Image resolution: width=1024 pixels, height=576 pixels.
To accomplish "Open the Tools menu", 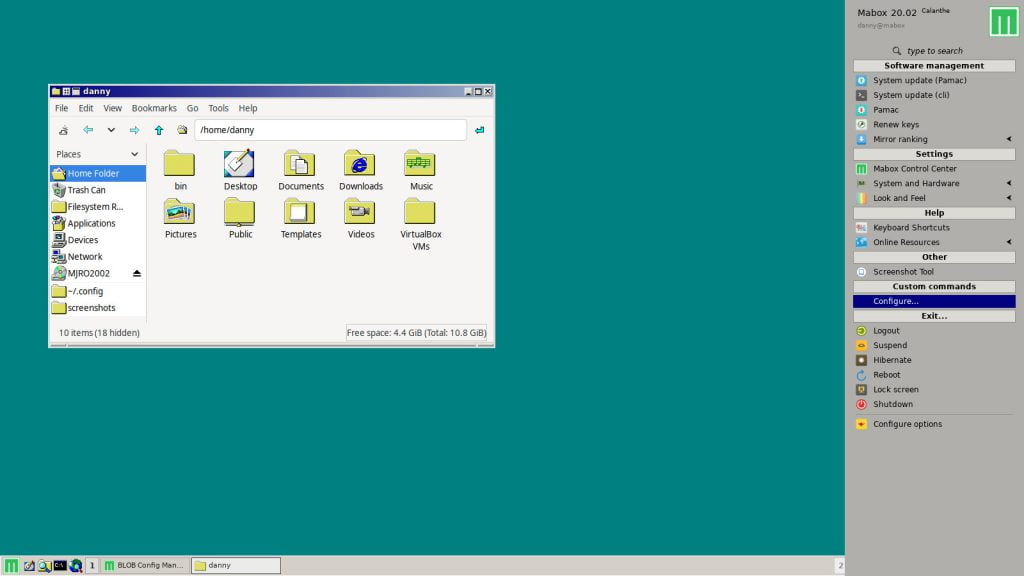I will 218,108.
